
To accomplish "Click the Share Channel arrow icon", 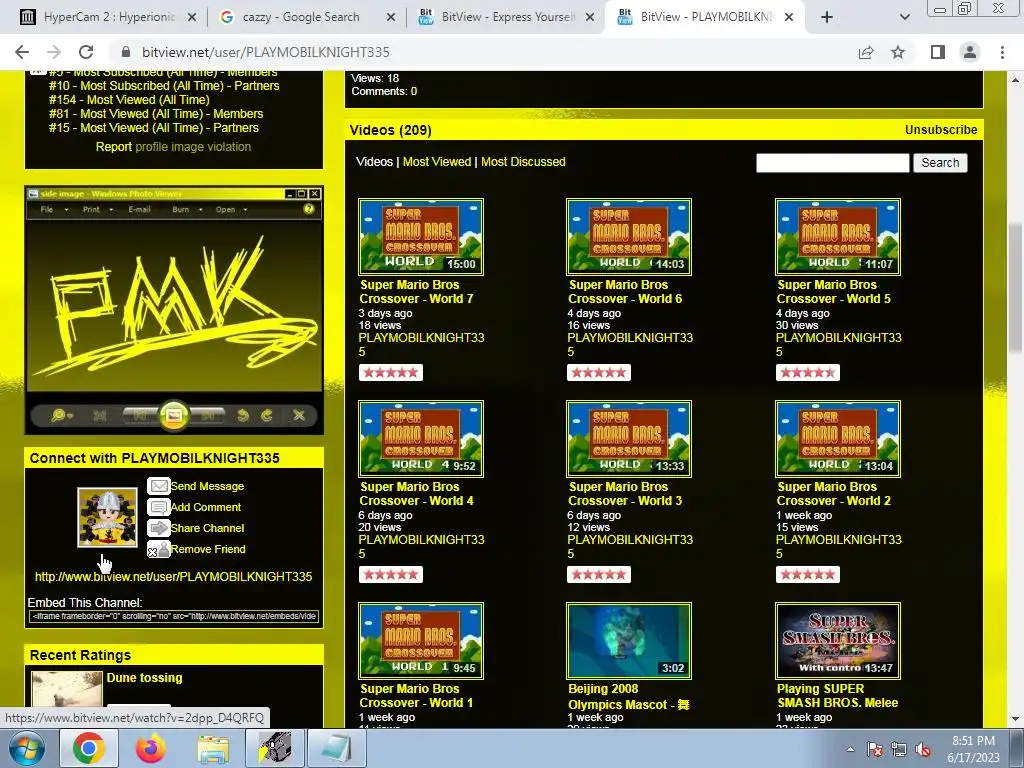I will pyautogui.click(x=159, y=528).
